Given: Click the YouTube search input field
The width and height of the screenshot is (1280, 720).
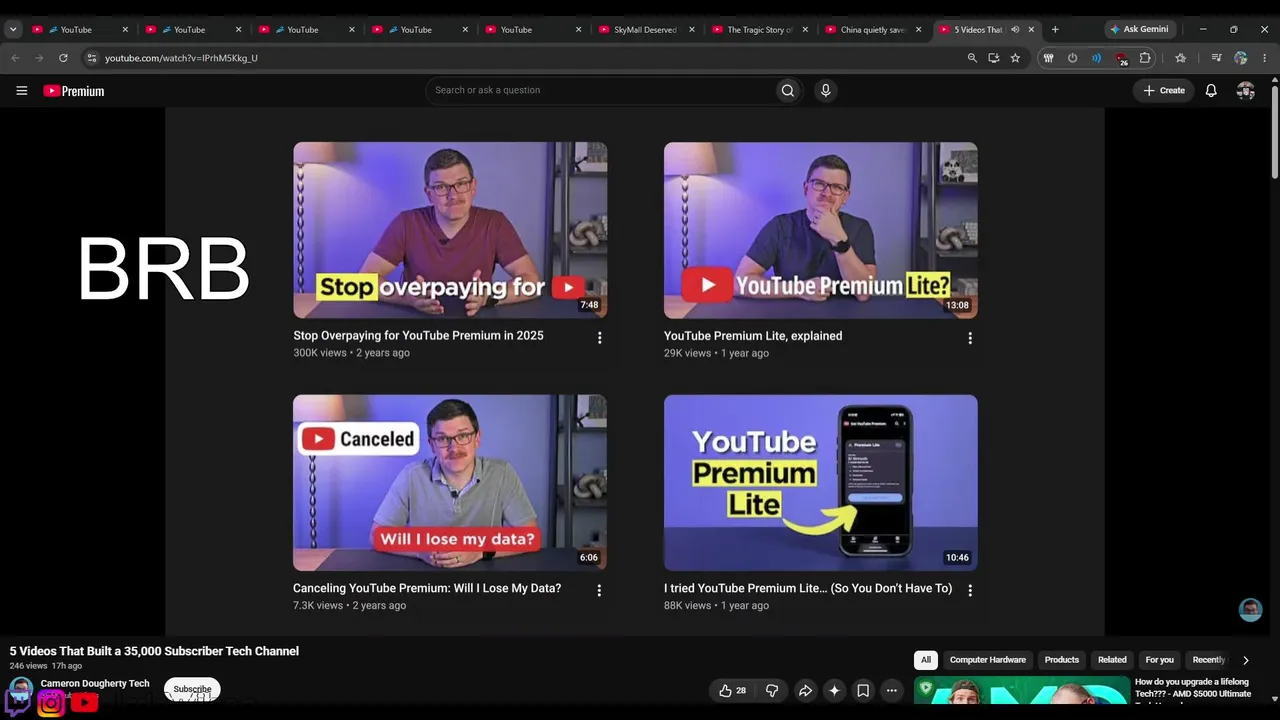Looking at the screenshot, I should pos(600,91).
